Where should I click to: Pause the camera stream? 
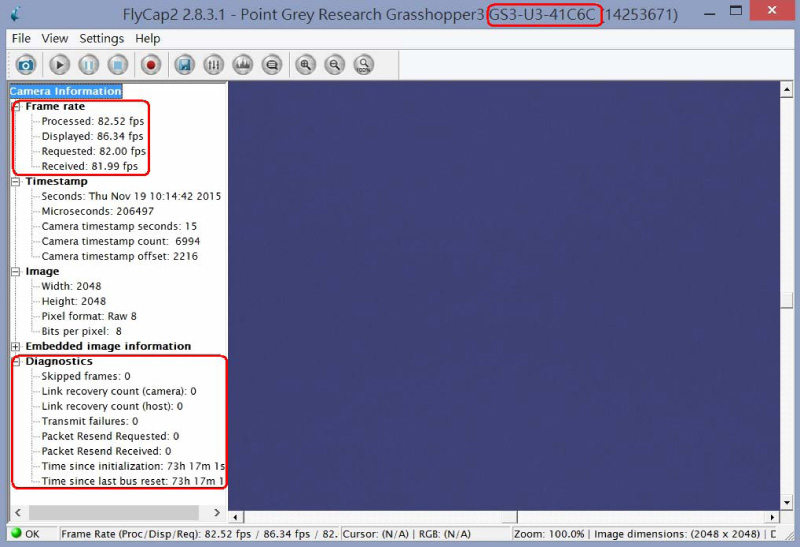pyautogui.click(x=89, y=65)
